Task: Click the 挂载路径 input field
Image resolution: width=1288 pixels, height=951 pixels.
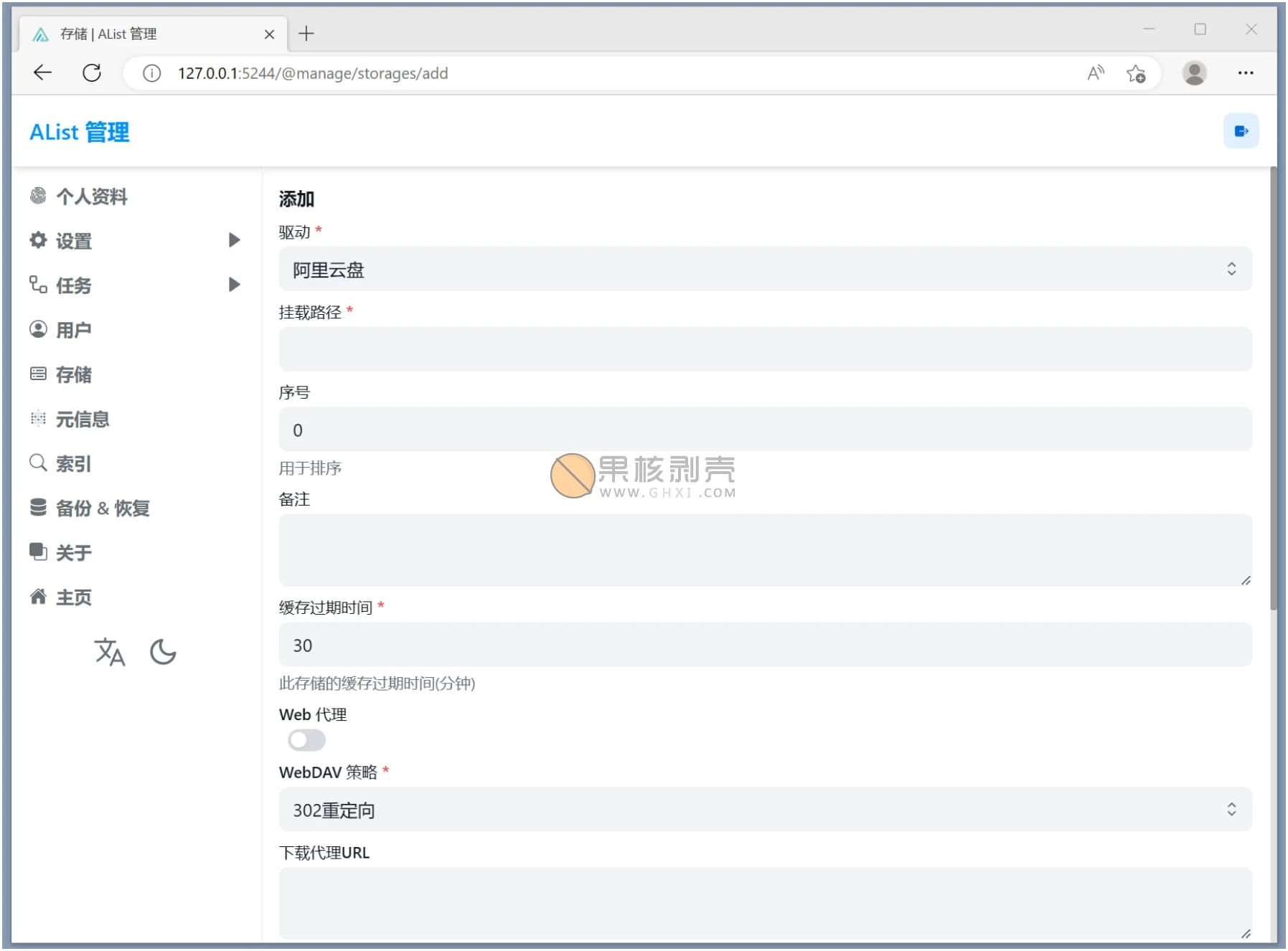Action: [763, 349]
